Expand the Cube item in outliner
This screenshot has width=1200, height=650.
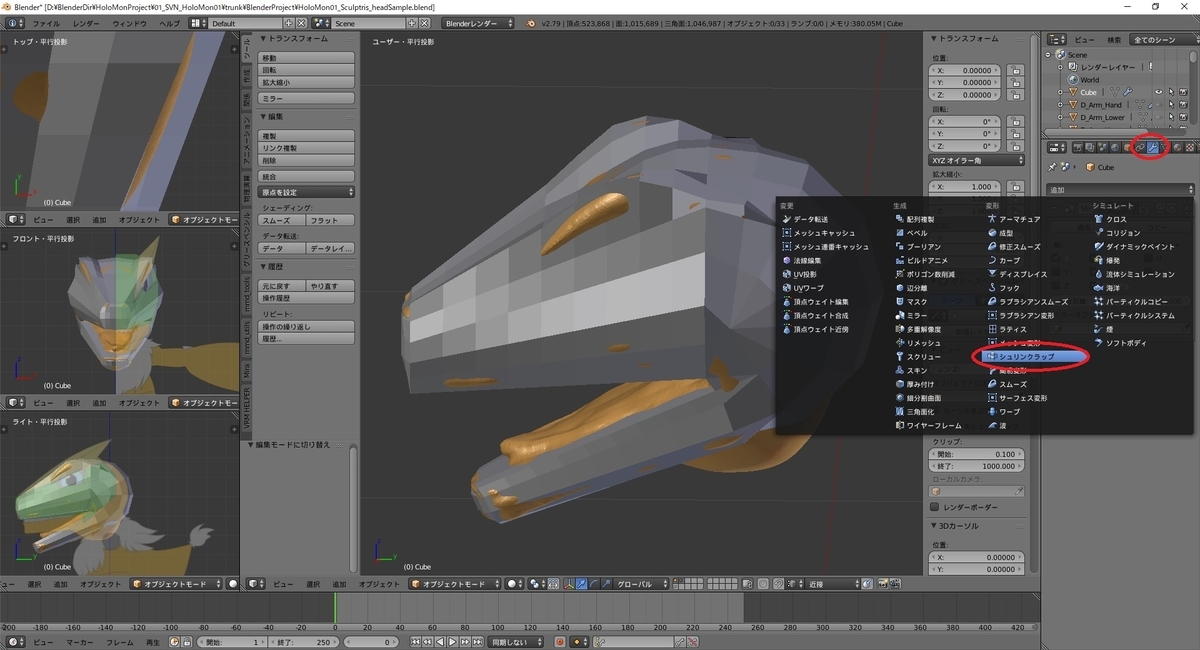coord(1061,92)
